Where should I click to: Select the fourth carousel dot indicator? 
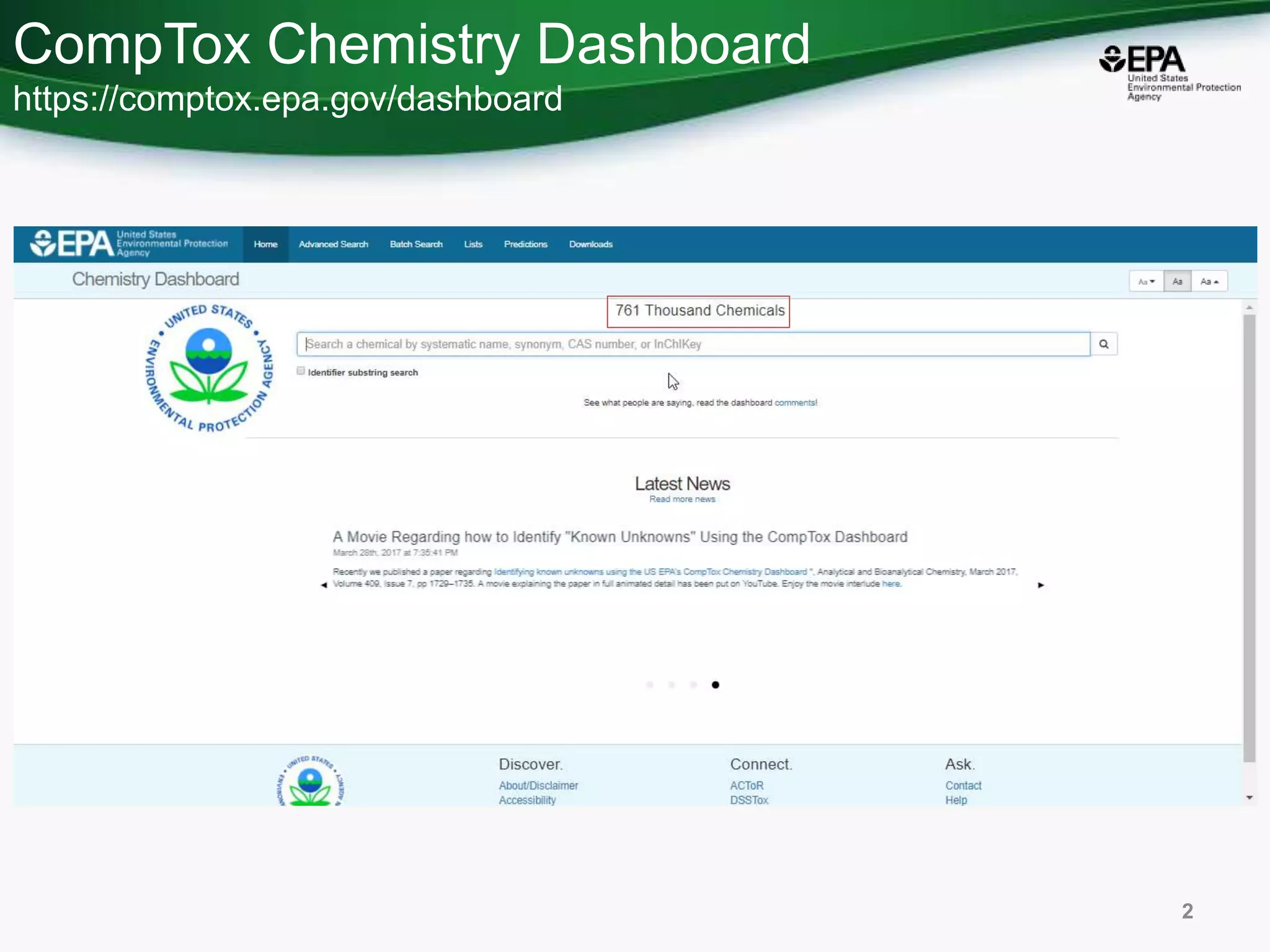pyautogui.click(x=716, y=685)
